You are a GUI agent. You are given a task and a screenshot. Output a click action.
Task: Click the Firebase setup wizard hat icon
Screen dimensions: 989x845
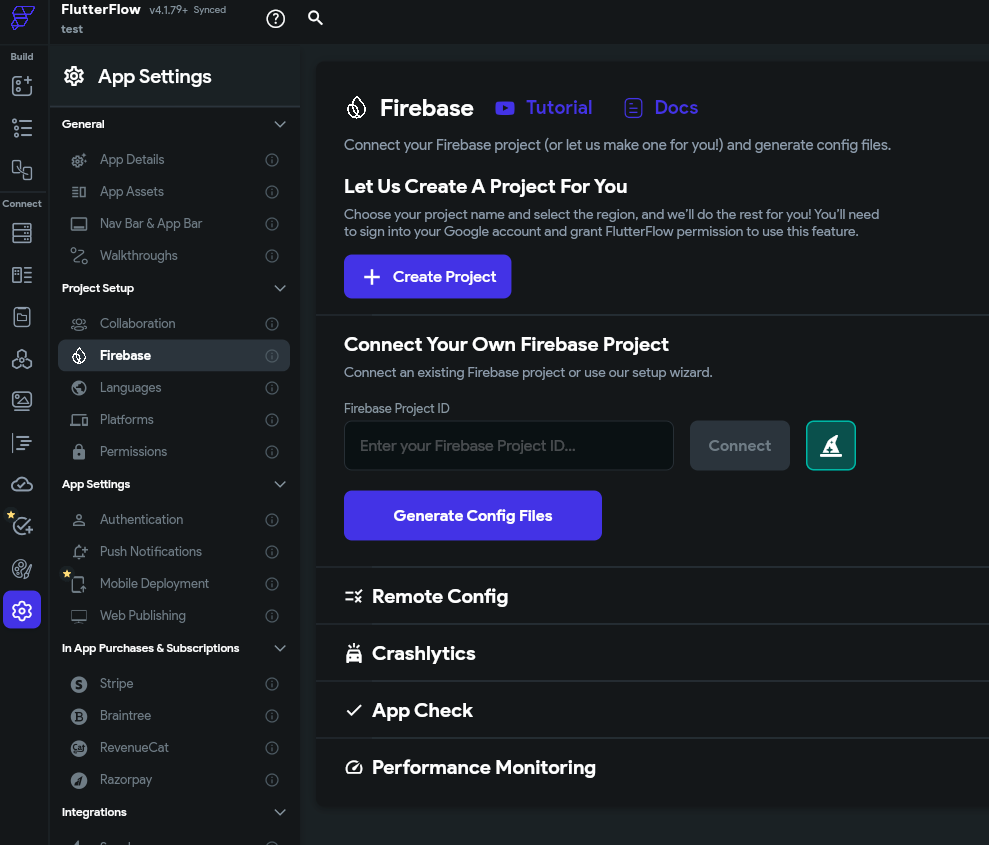(830, 446)
